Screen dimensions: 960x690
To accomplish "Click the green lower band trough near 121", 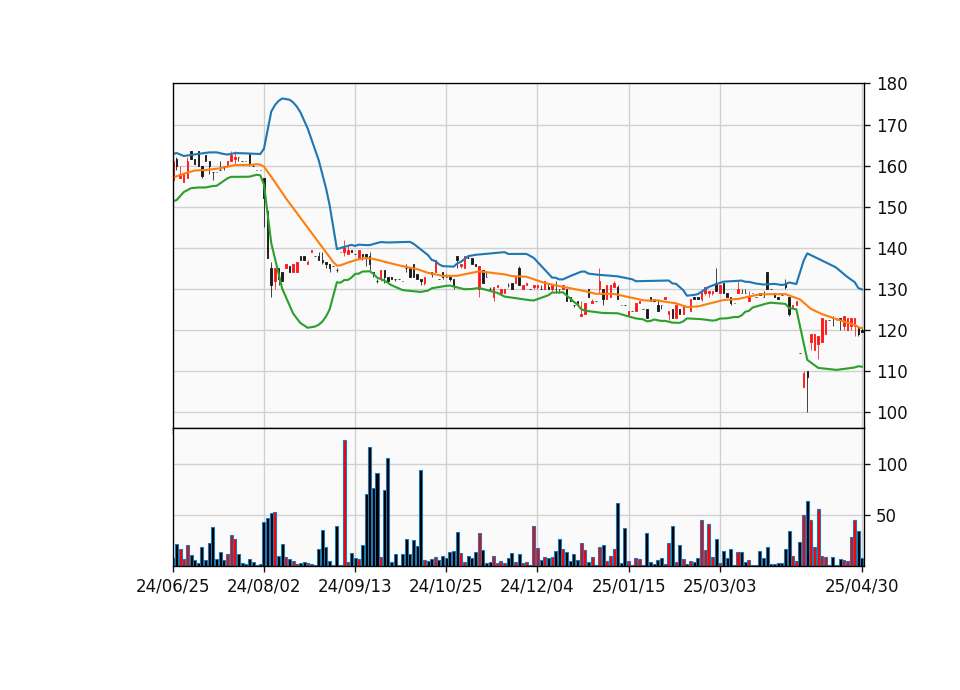I will pos(309,327).
